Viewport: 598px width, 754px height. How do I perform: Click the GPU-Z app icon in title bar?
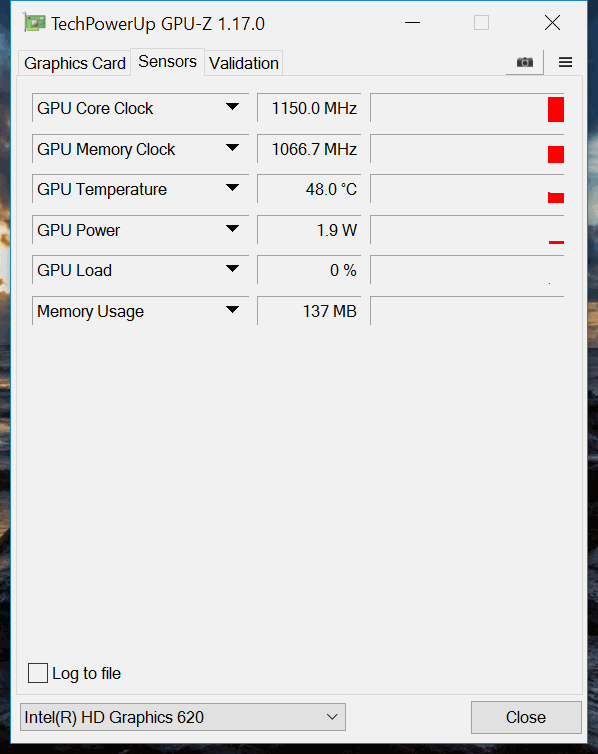click(x=35, y=23)
